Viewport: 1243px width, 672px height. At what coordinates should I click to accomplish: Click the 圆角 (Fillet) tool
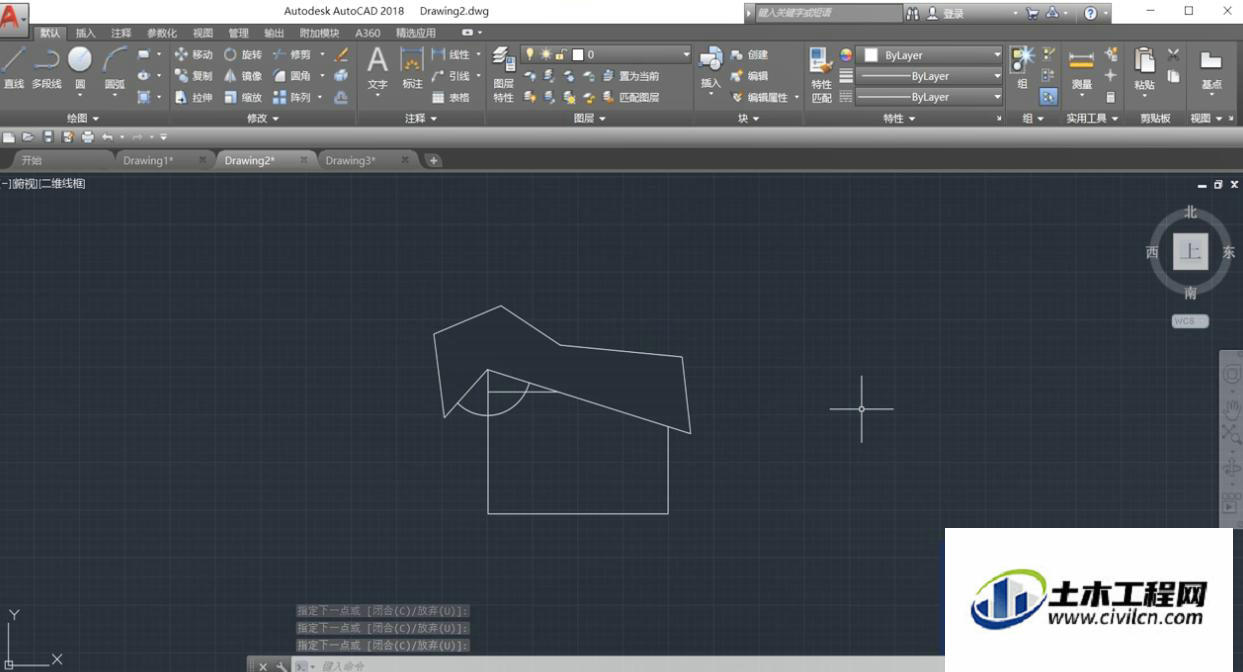(291, 76)
